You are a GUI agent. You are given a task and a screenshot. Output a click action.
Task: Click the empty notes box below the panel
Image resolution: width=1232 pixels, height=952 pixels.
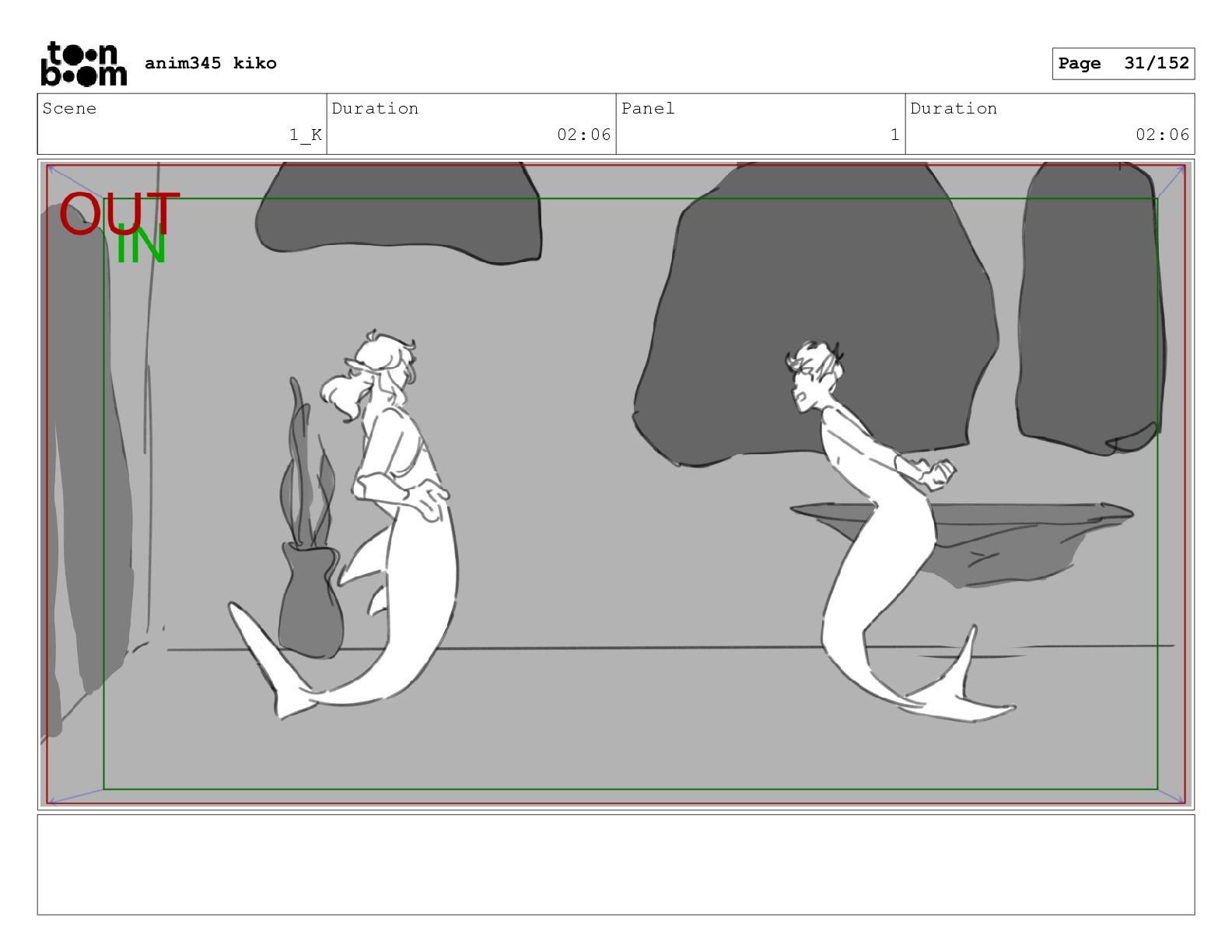pos(616,864)
